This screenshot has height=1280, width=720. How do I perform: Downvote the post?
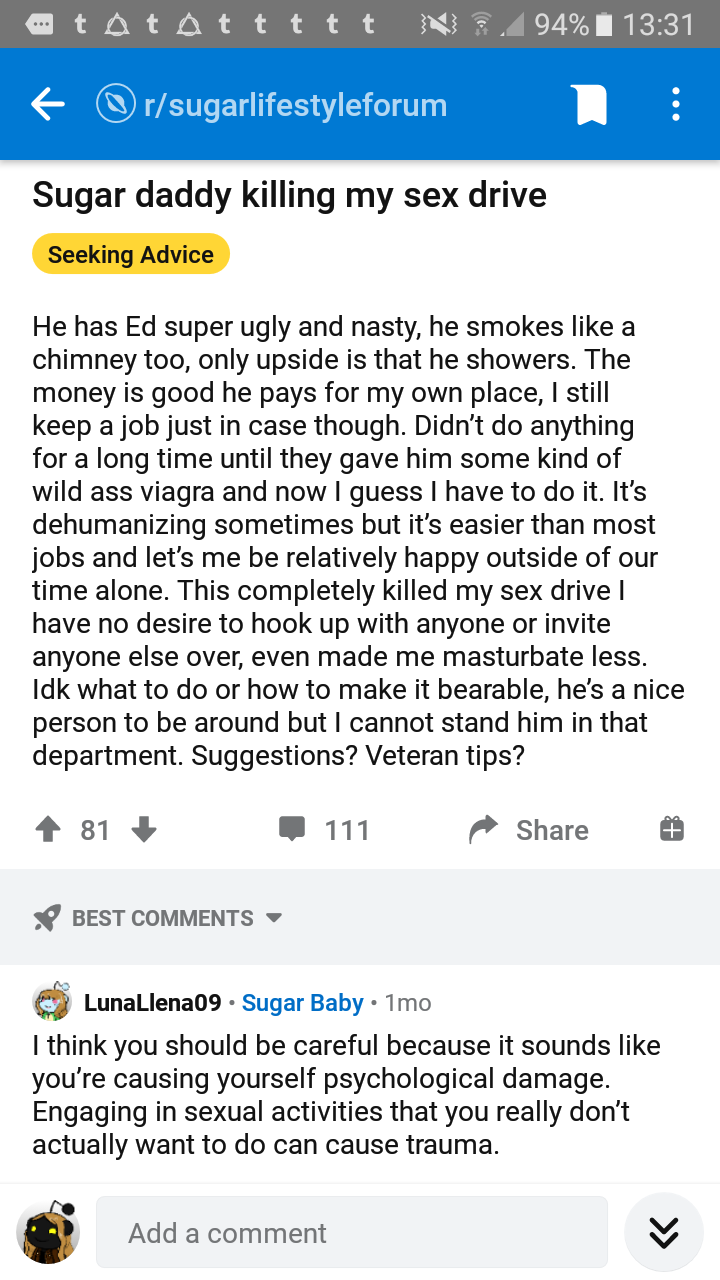click(x=144, y=830)
